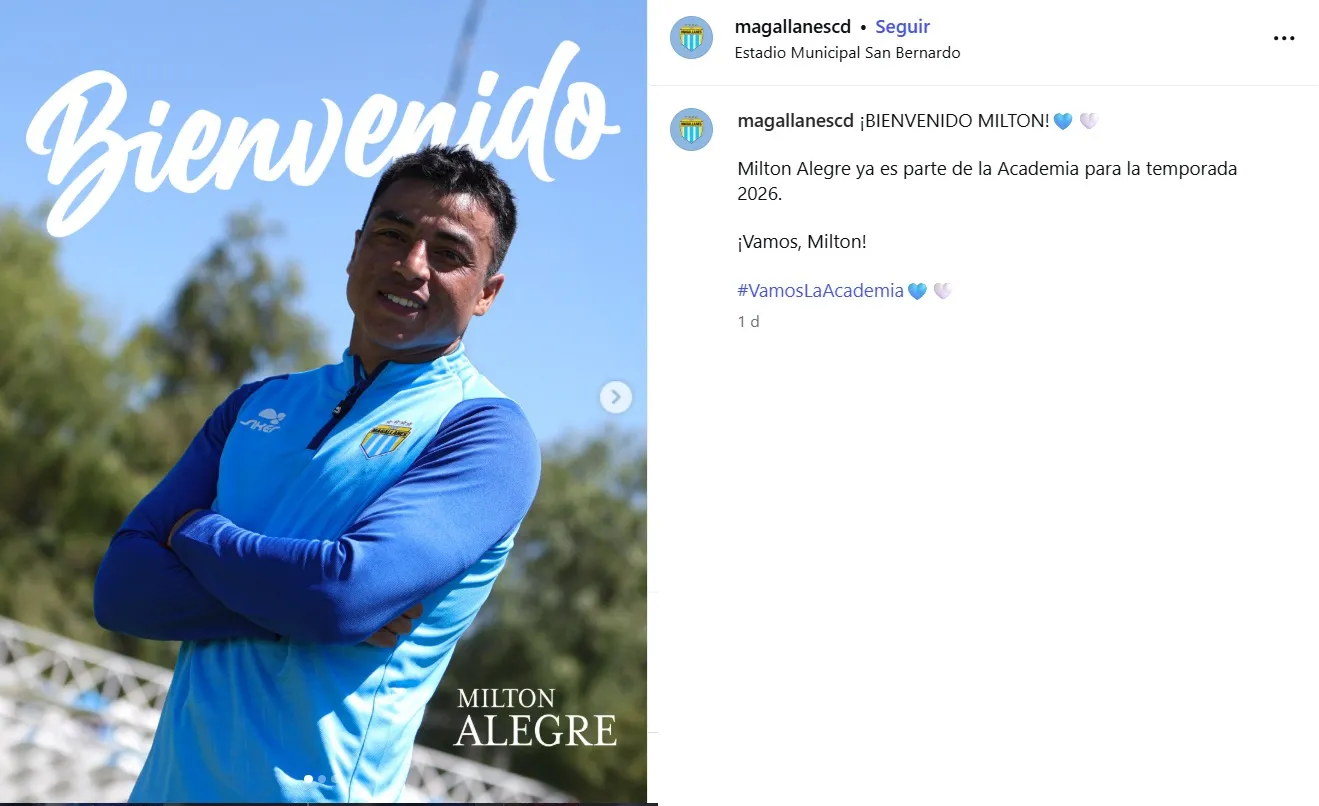This screenshot has height=806, width=1319.
Task: Click the 1 d post timestamp
Action: coord(748,322)
